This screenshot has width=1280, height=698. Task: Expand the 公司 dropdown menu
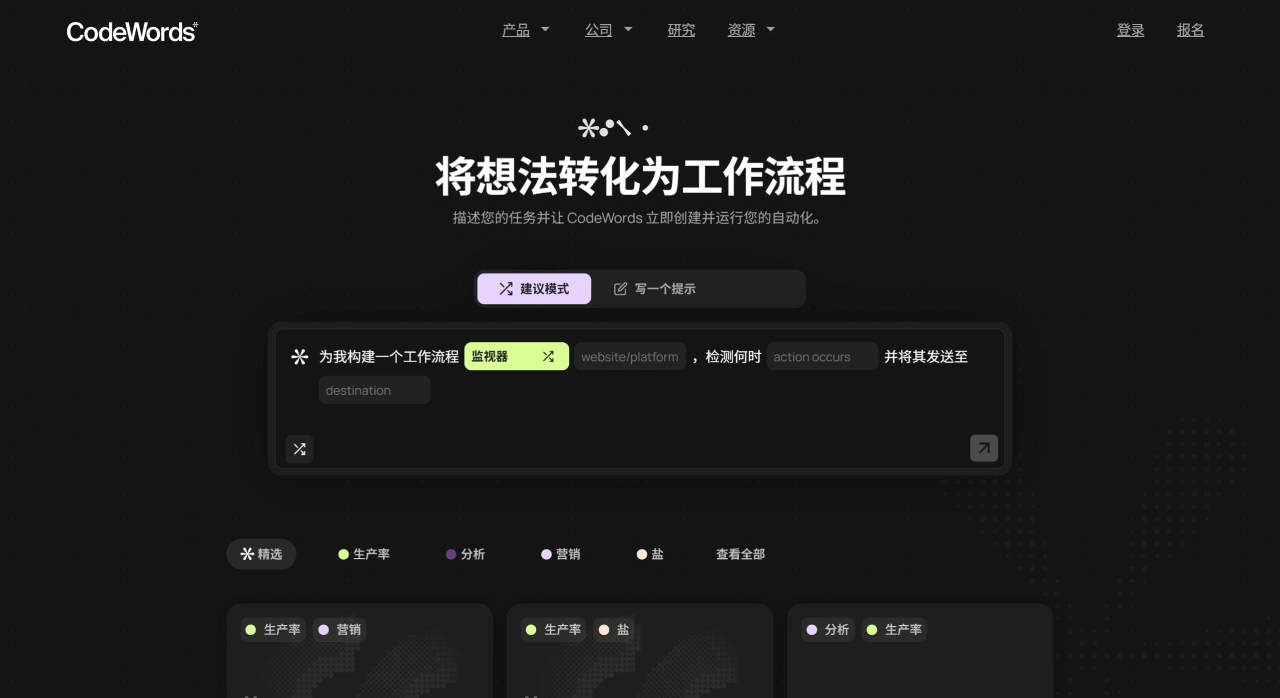[x=609, y=30]
